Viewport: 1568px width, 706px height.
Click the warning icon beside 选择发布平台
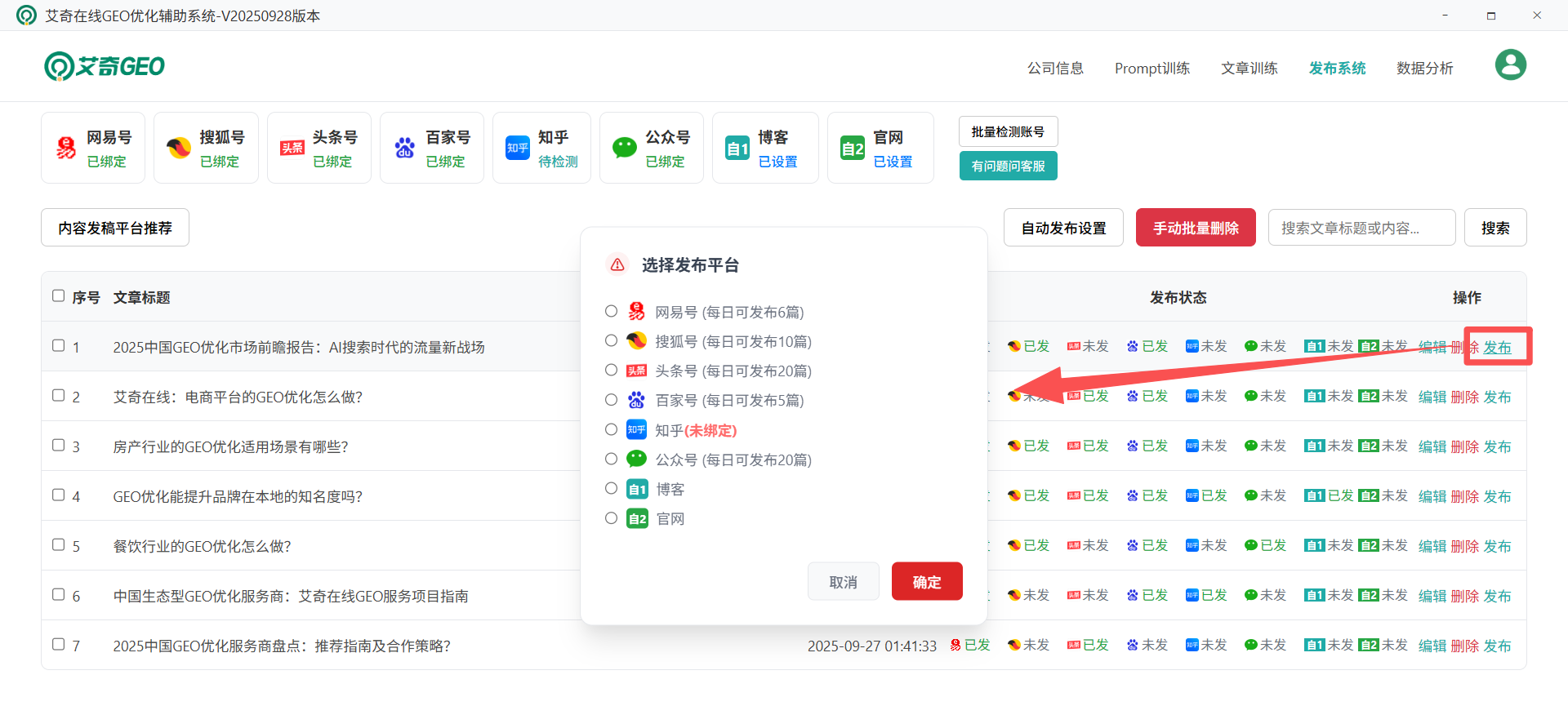click(x=617, y=264)
